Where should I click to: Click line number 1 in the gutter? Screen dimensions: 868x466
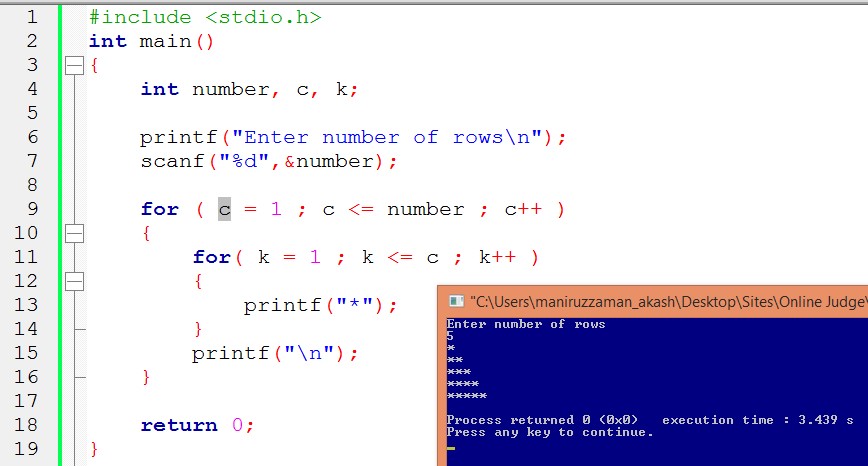pos(32,17)
